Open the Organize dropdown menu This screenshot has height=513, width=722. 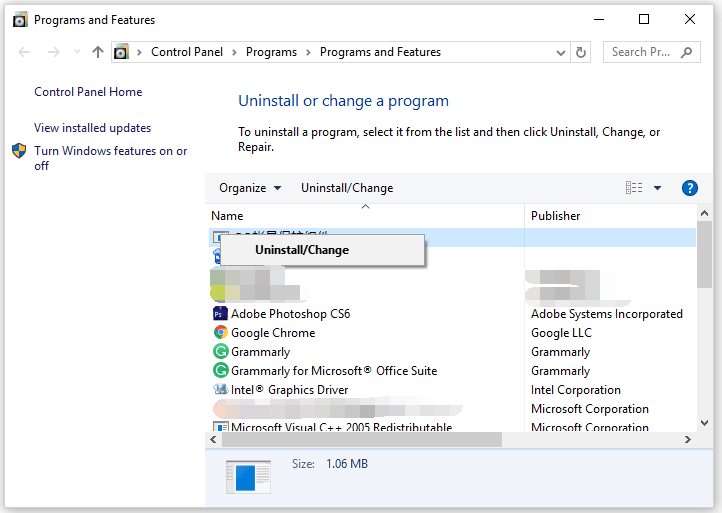[250, 188]
